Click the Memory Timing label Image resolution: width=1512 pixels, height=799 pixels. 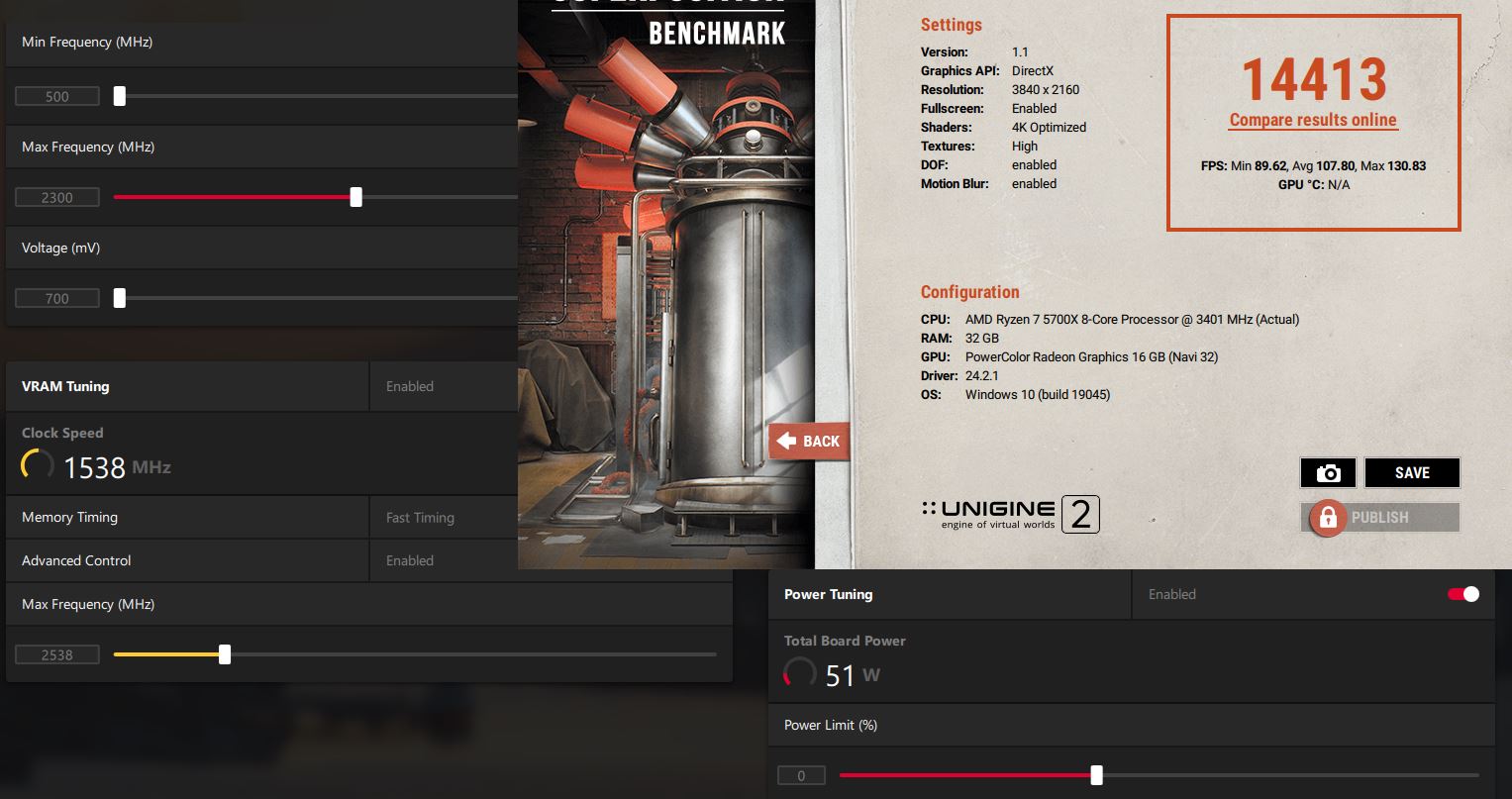[69, 517]
